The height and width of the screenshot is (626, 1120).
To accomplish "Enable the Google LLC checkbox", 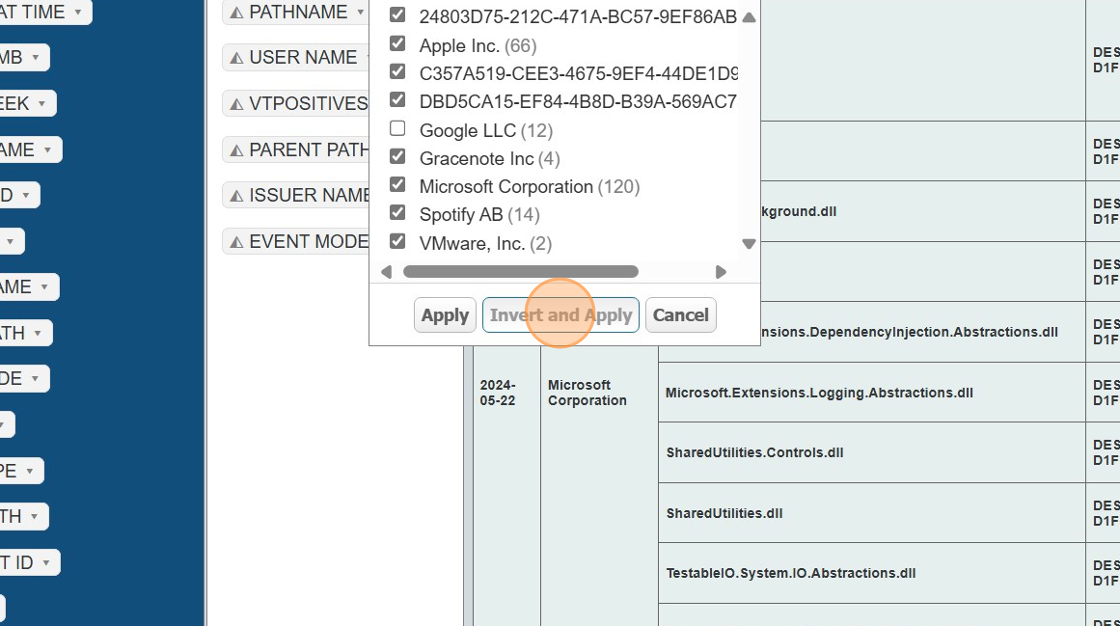I will click(x=397, y=128).
